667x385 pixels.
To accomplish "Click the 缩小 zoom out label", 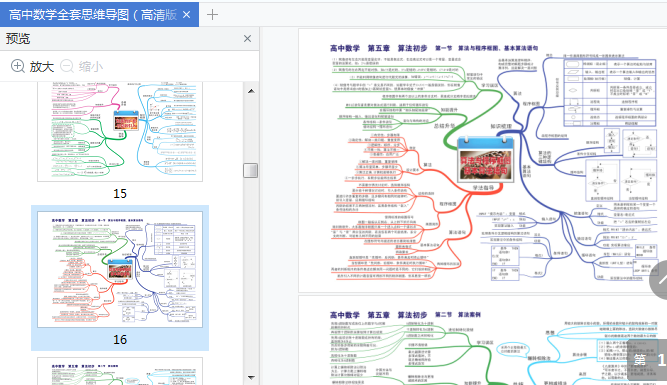I will click(91, 66).
